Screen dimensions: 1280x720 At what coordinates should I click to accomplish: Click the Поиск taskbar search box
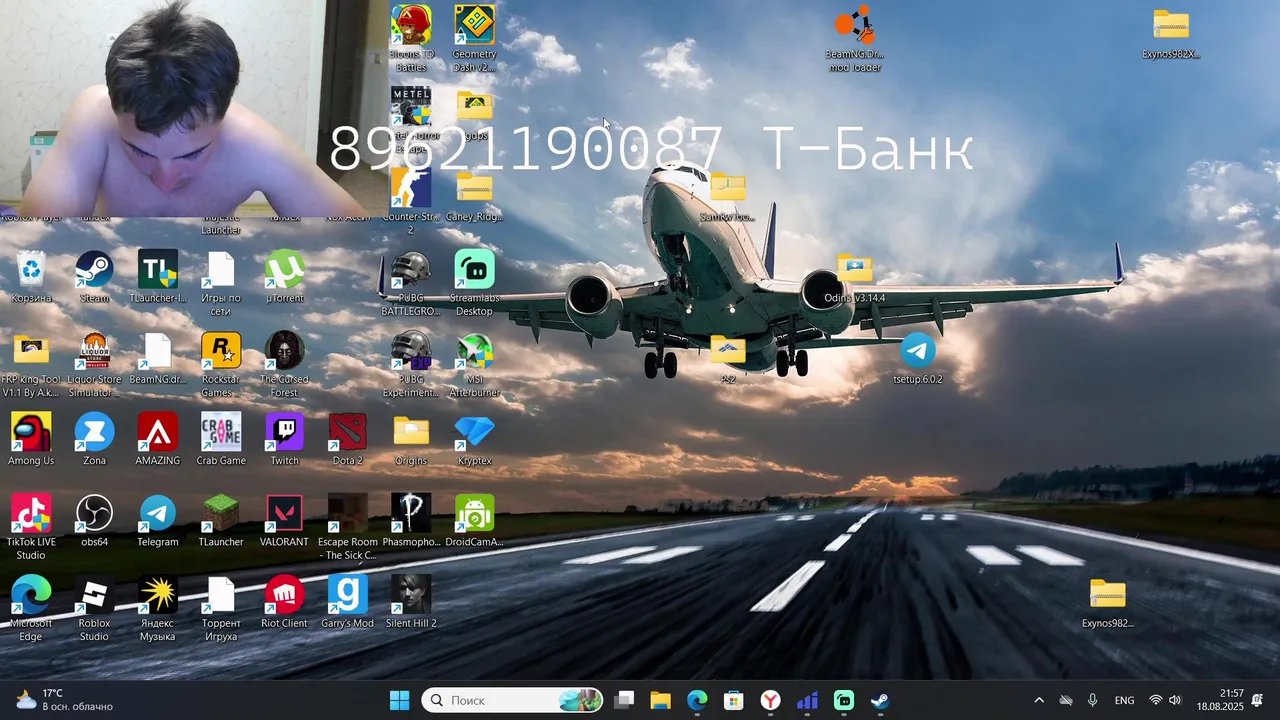point(513,701)
